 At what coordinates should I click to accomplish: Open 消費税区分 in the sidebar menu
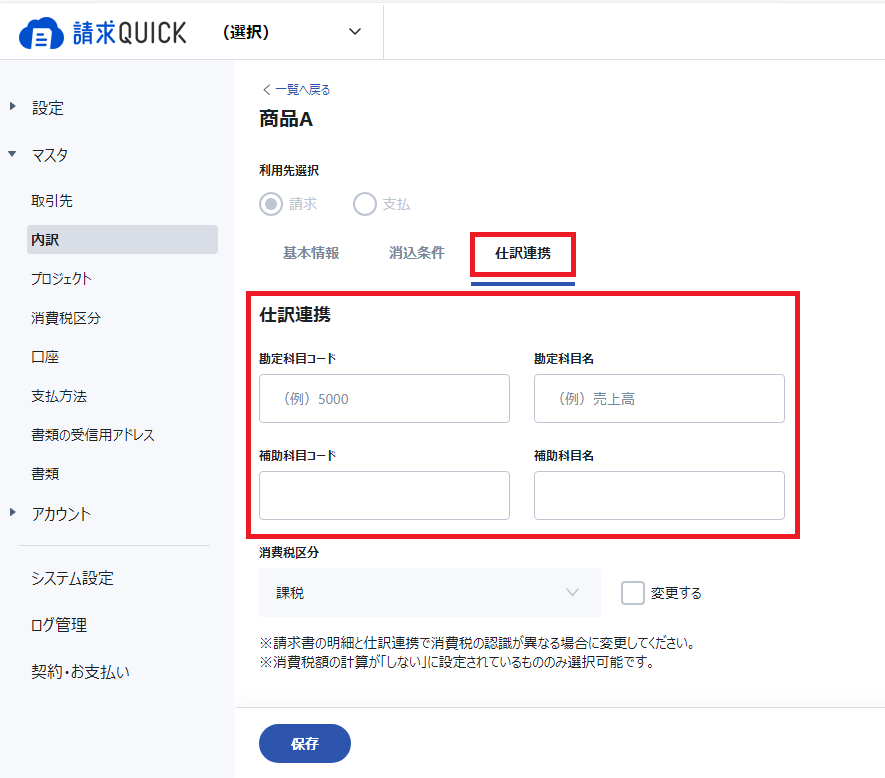[66, 318]
